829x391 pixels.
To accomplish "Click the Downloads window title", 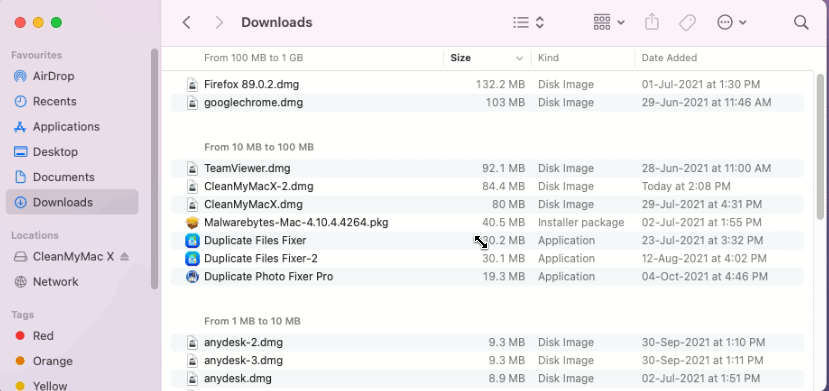I will click(x=277, y=22).
